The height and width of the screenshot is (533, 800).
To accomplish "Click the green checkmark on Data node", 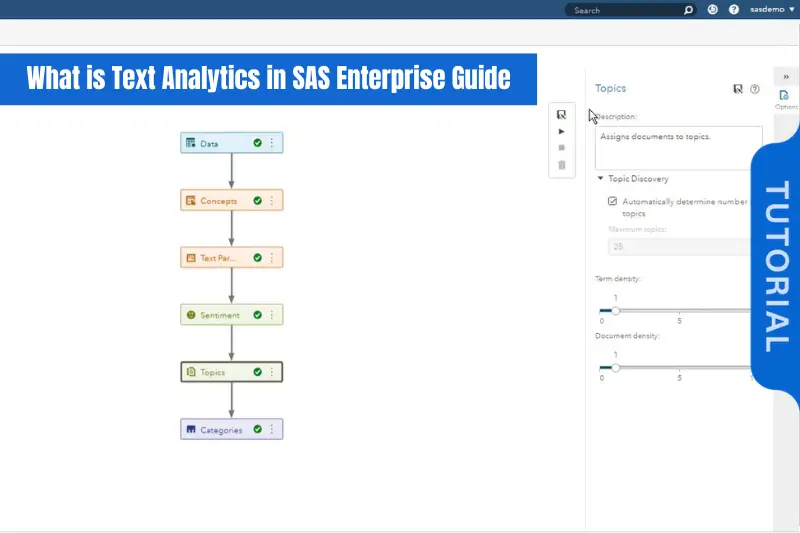I will pos(258,143).
